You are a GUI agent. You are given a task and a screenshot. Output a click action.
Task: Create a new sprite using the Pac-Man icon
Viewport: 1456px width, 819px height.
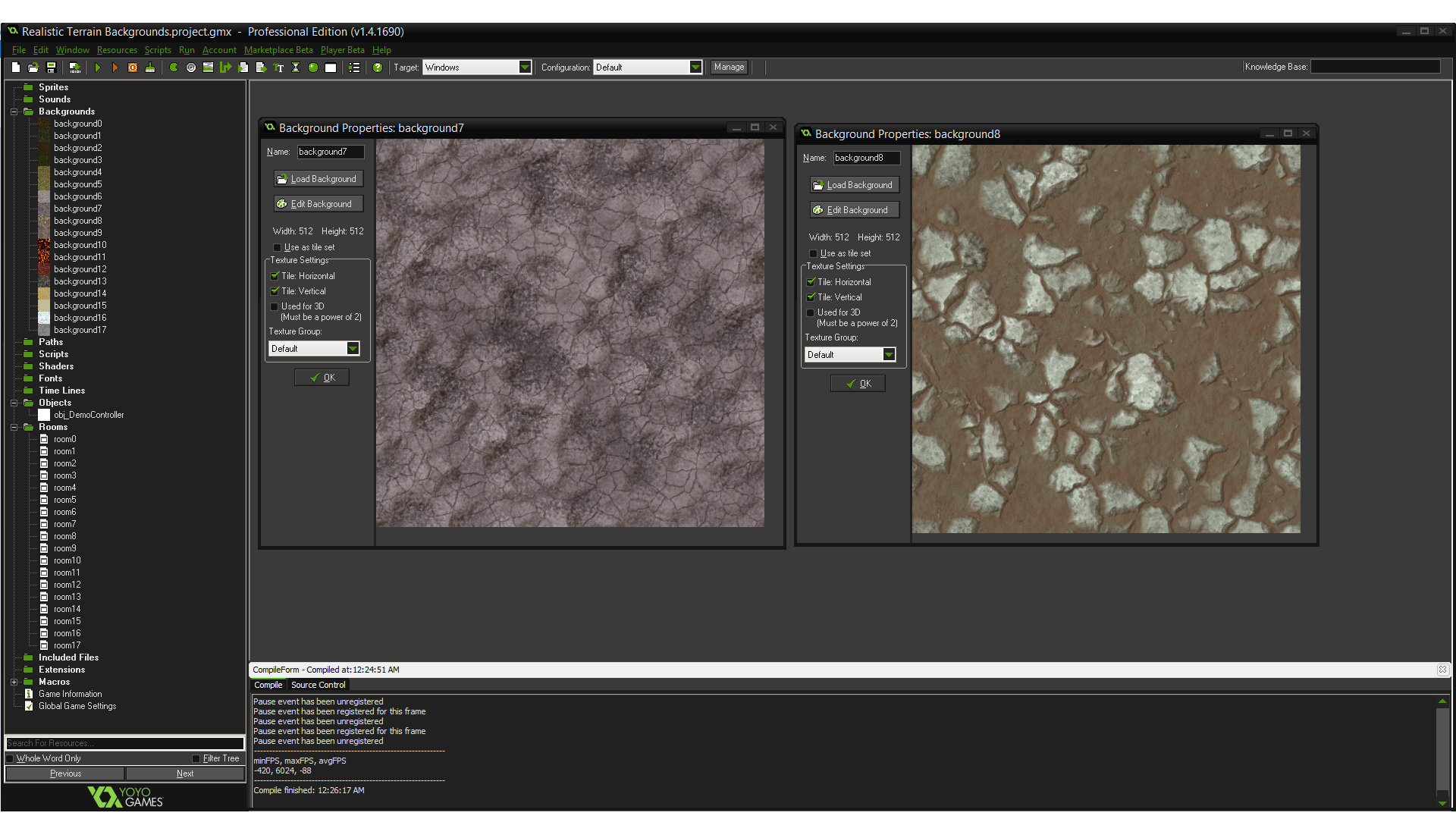click(x=172, y=67)
